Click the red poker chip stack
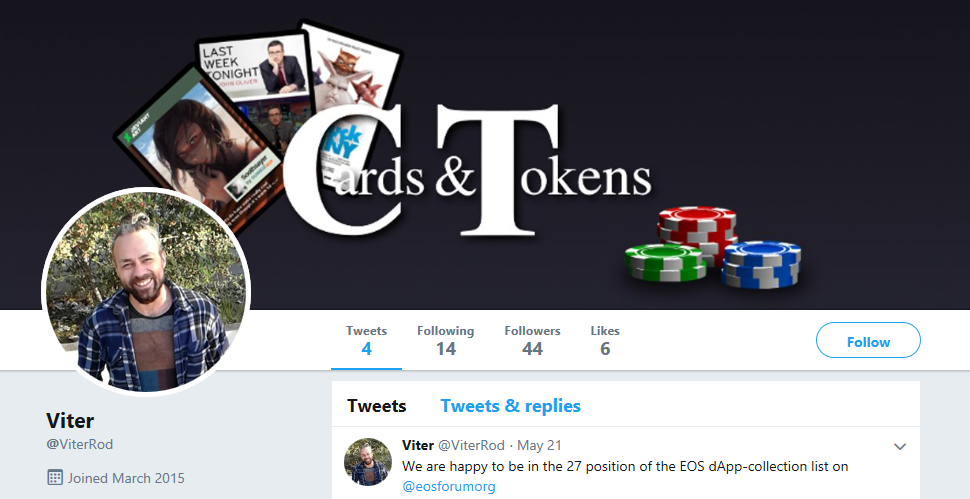The height and width of the screenshot is (499, 970). point(698,230)
